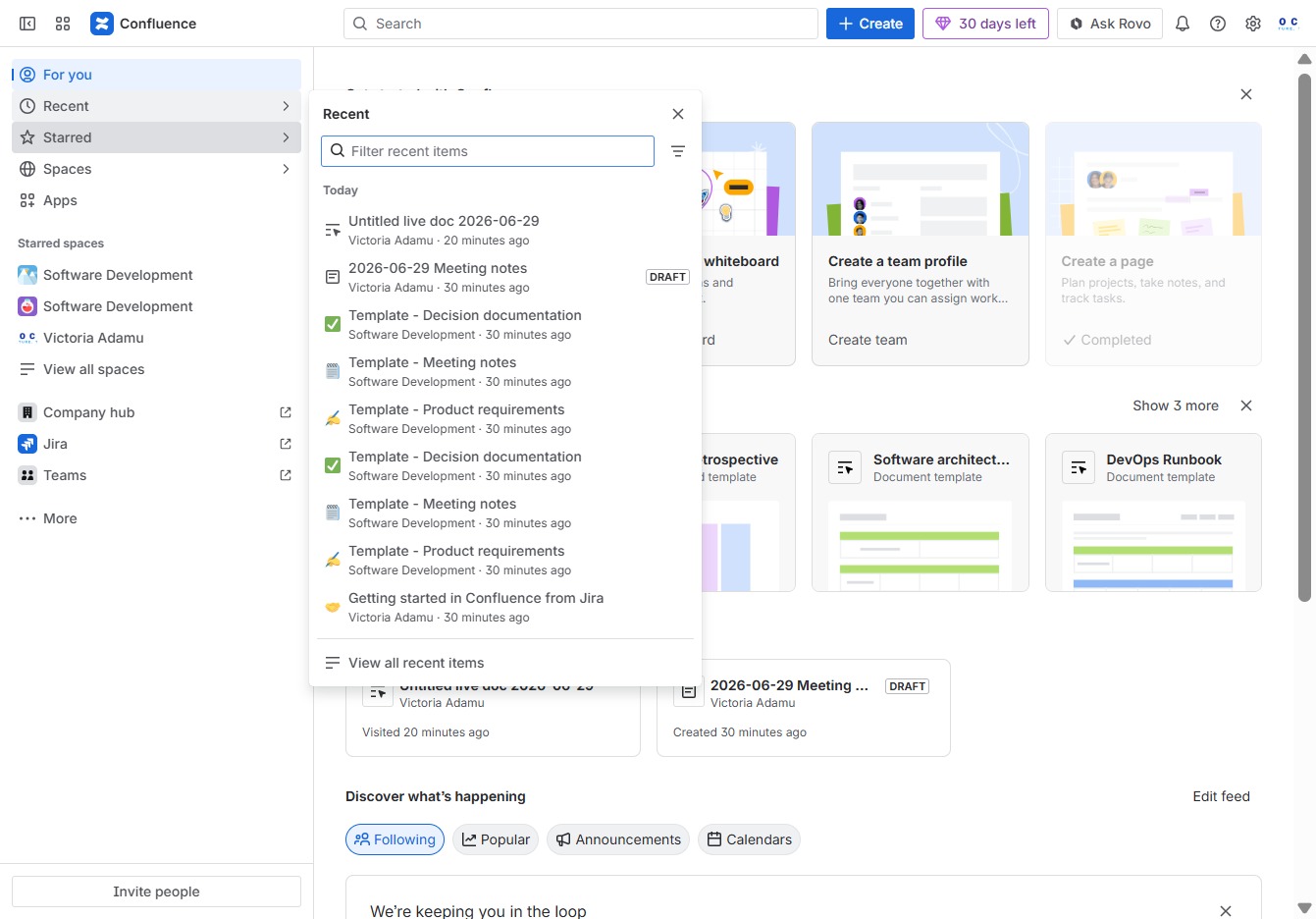Expand the Starred flyout chevron
The height and width of the screenshot is (919, 1316).
pos(286,137)
